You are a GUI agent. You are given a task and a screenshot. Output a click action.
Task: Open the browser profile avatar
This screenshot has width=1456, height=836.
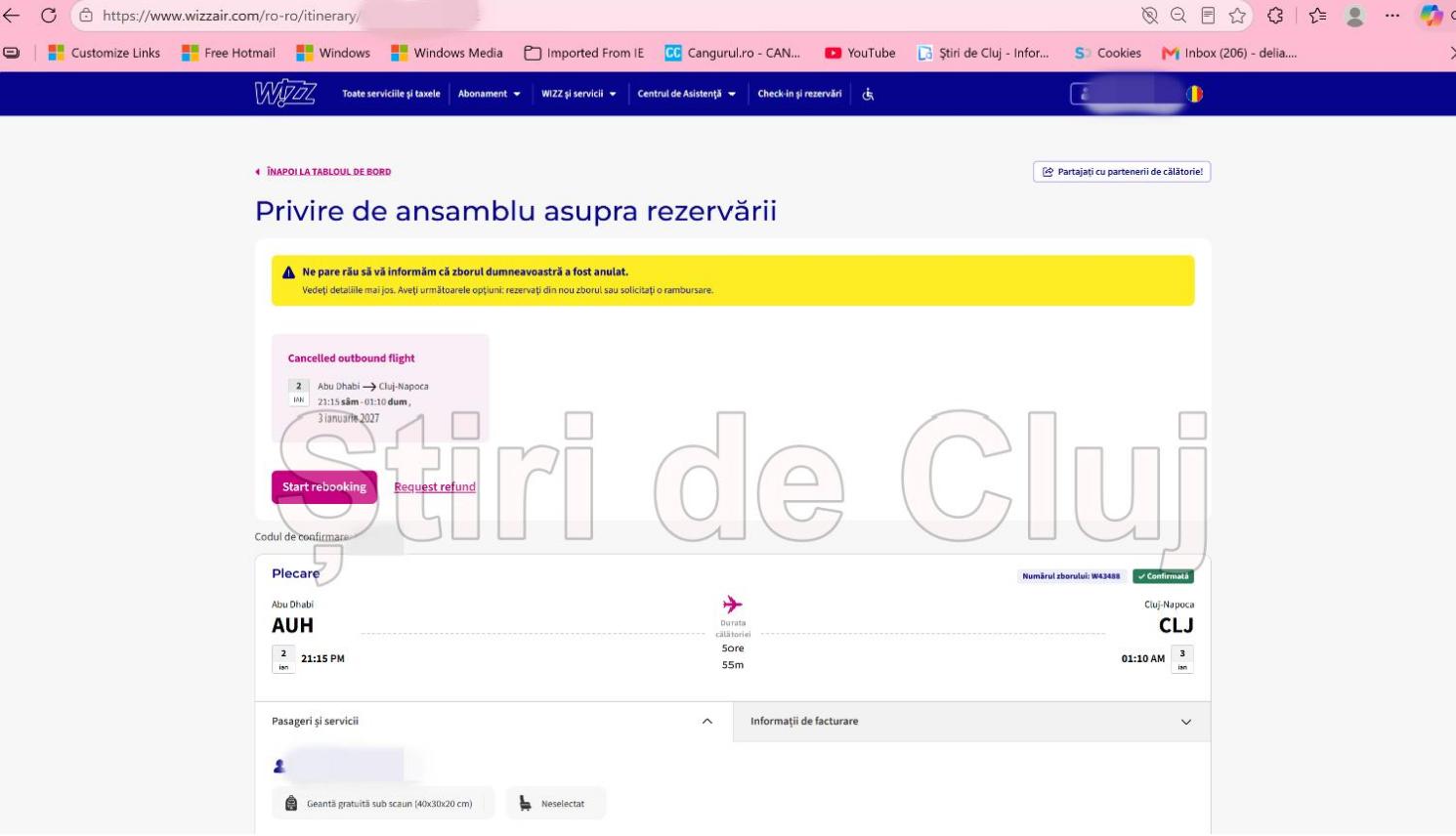(1354, 16)
